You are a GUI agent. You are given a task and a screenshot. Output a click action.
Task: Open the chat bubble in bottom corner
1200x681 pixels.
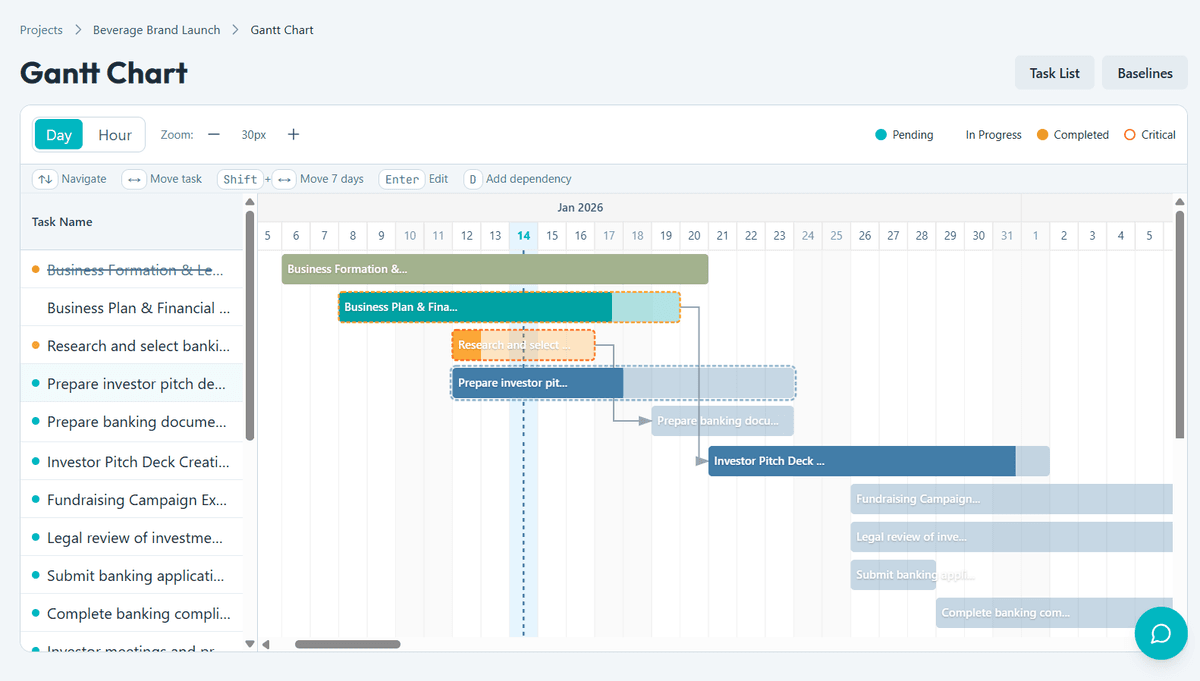coord(1161,633)
